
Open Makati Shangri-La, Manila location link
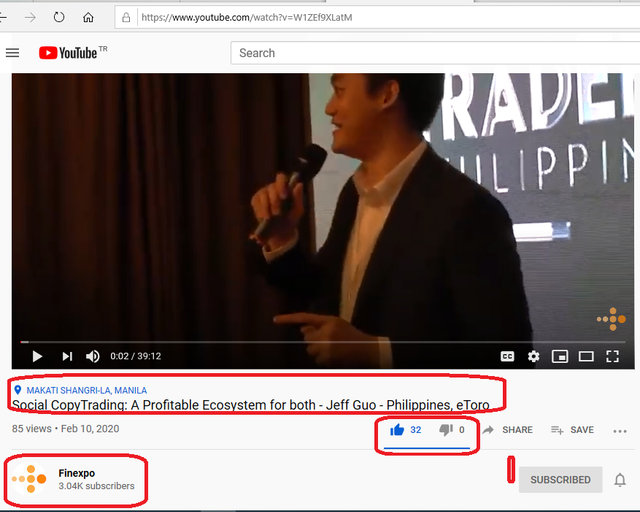(87, 390)
